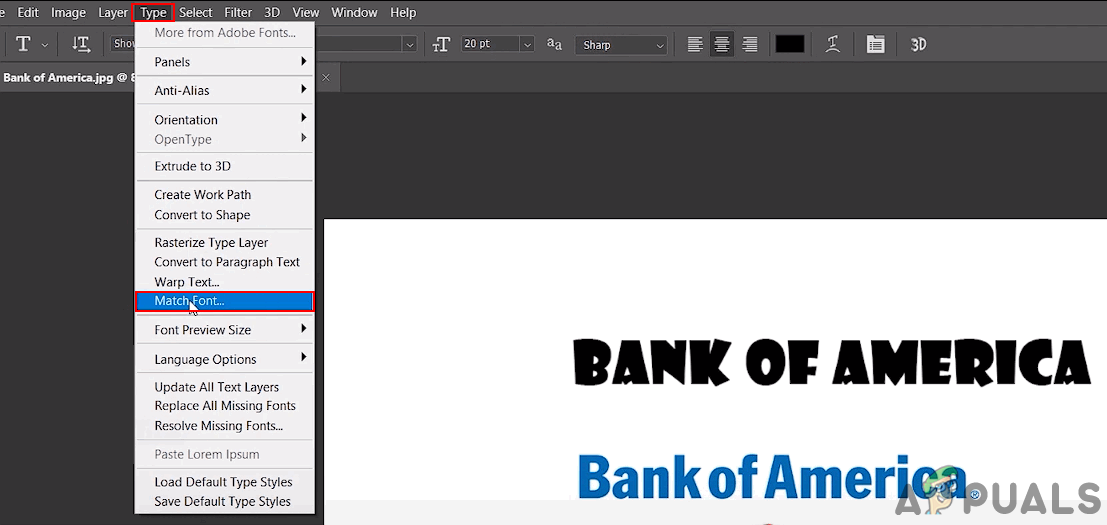Open the Font Preview Size submenu
The width and height of the screenshot is (1107, 525).
click(225, 330)
